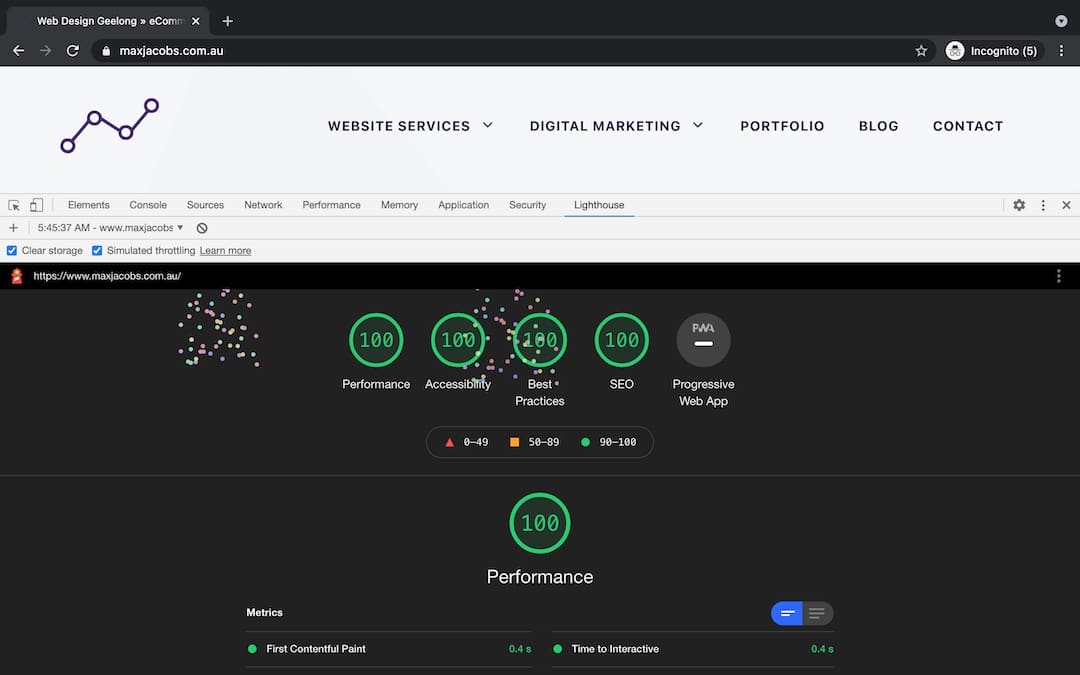Click the First Contentful Paint metric
This screenshot has height=675, width=1080.
[x=389, y=649]
